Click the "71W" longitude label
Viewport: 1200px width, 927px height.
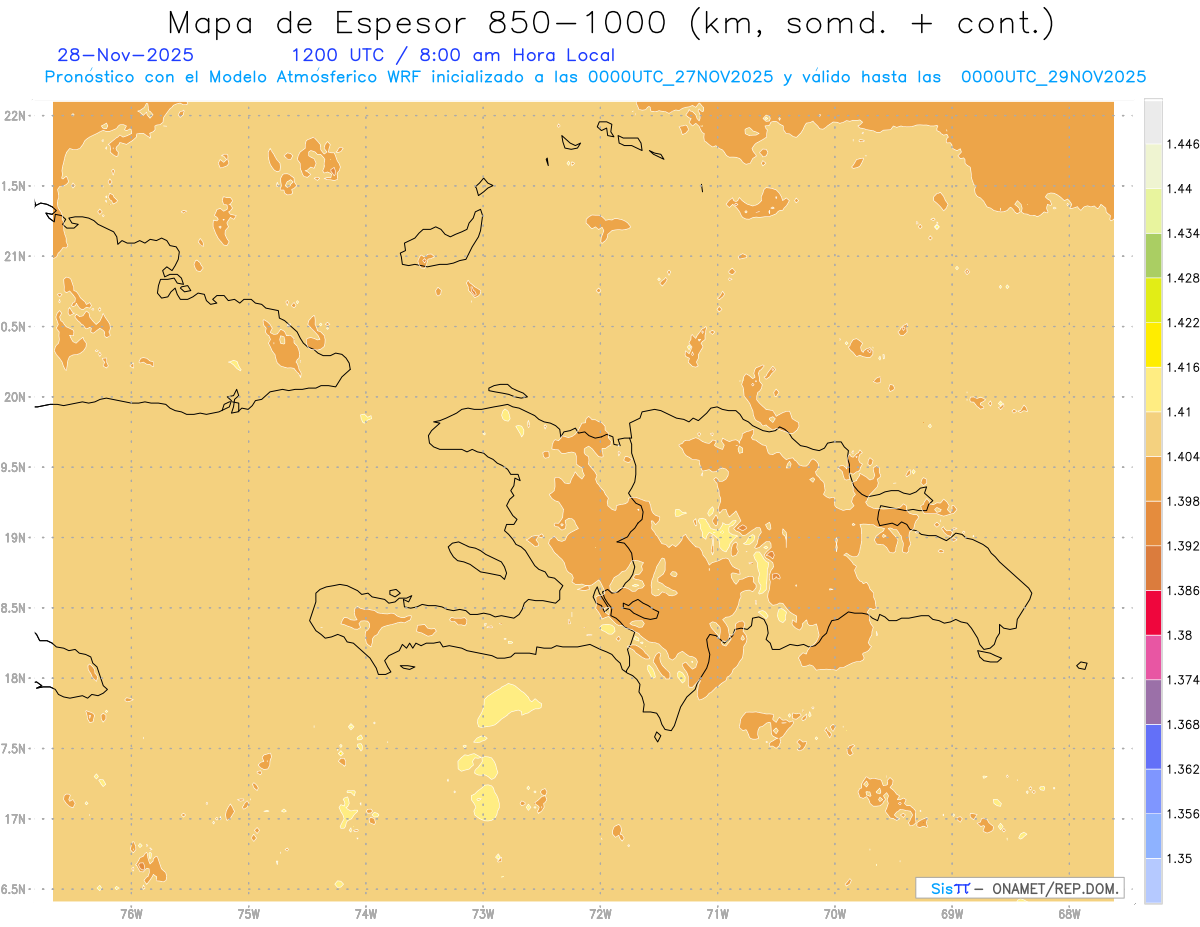coord(717,914)
